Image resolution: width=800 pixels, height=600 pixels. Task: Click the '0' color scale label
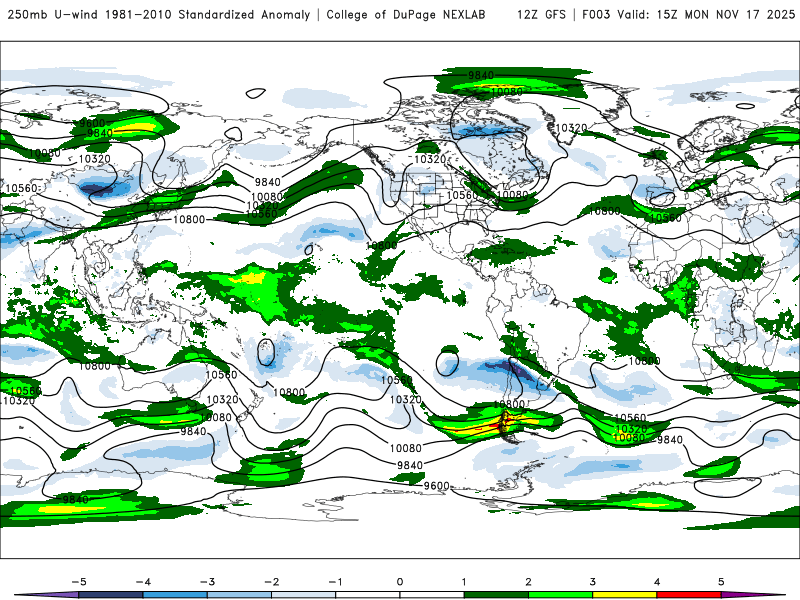399,582
